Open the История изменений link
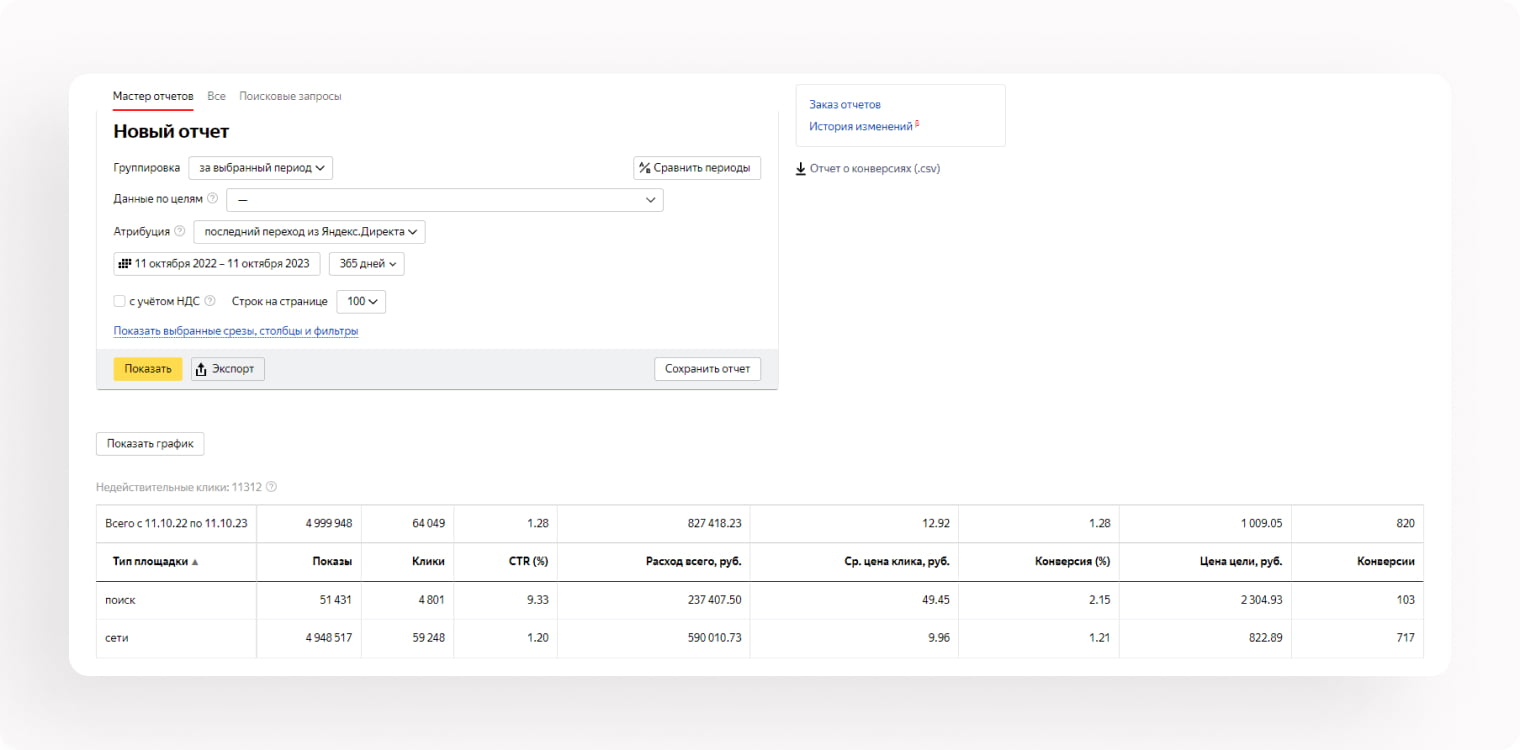Viewport: 1520px width, 750px height. [x=860, y=127]
